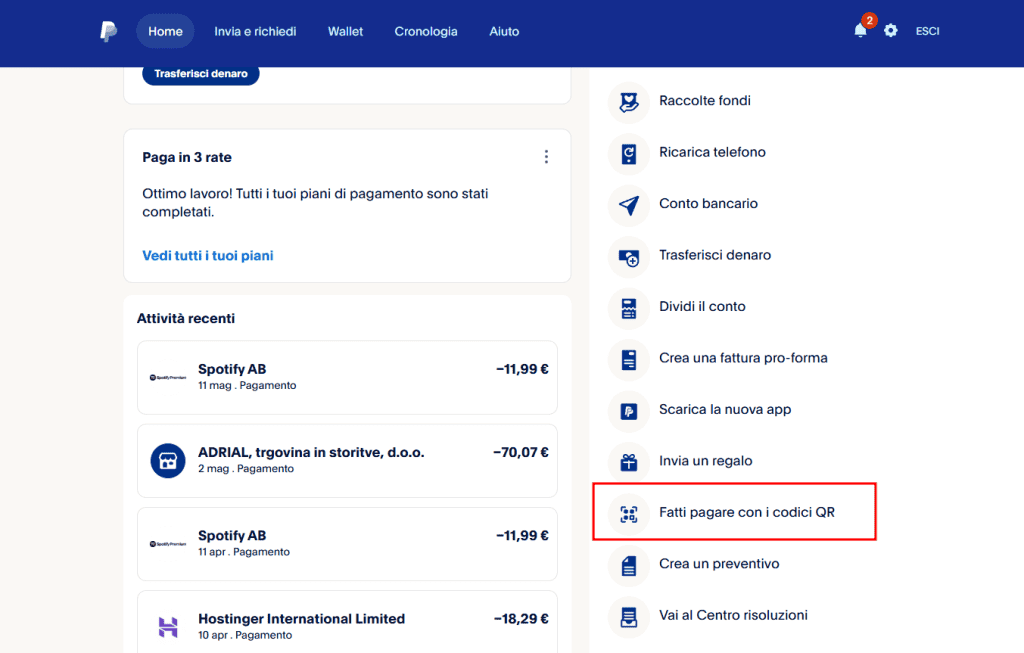The image size is (1024, 653).
Task: Open Hostinger International Limited transaction
Action: coord(347,622)
